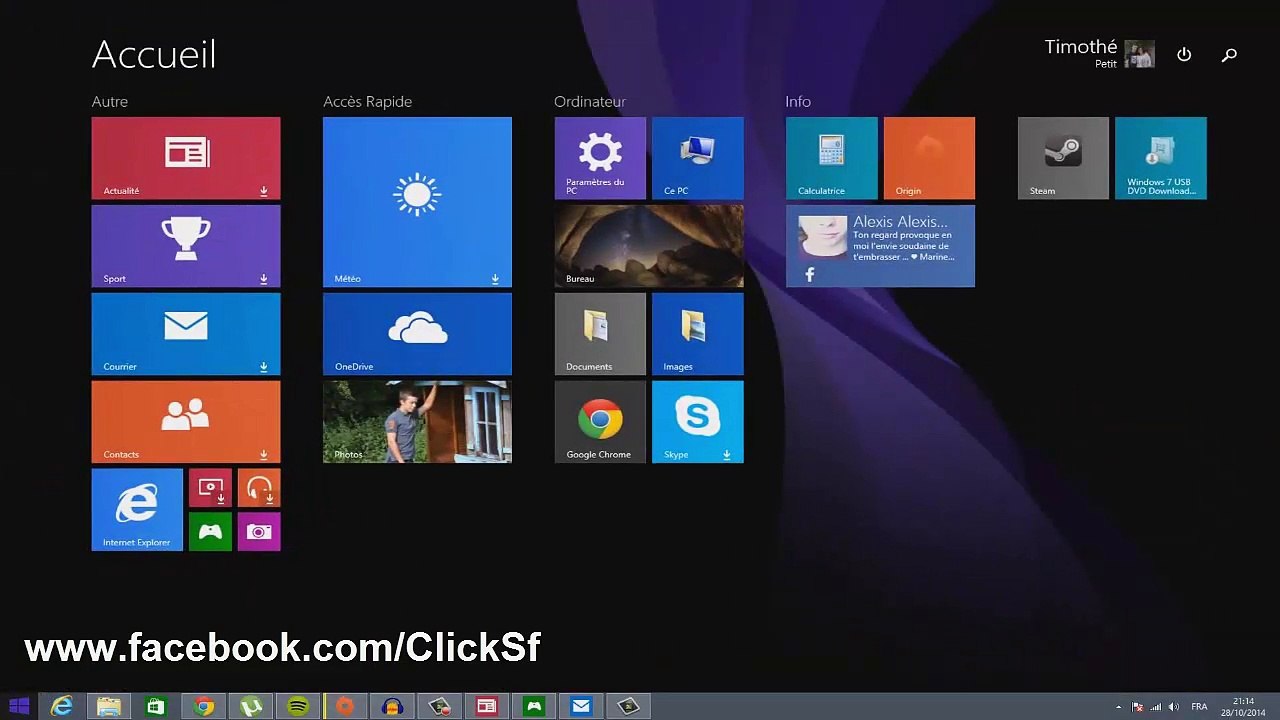Screen dimensions: 1280x720
Task: Open the Courrier mail tile
Action: click(186, 334)
